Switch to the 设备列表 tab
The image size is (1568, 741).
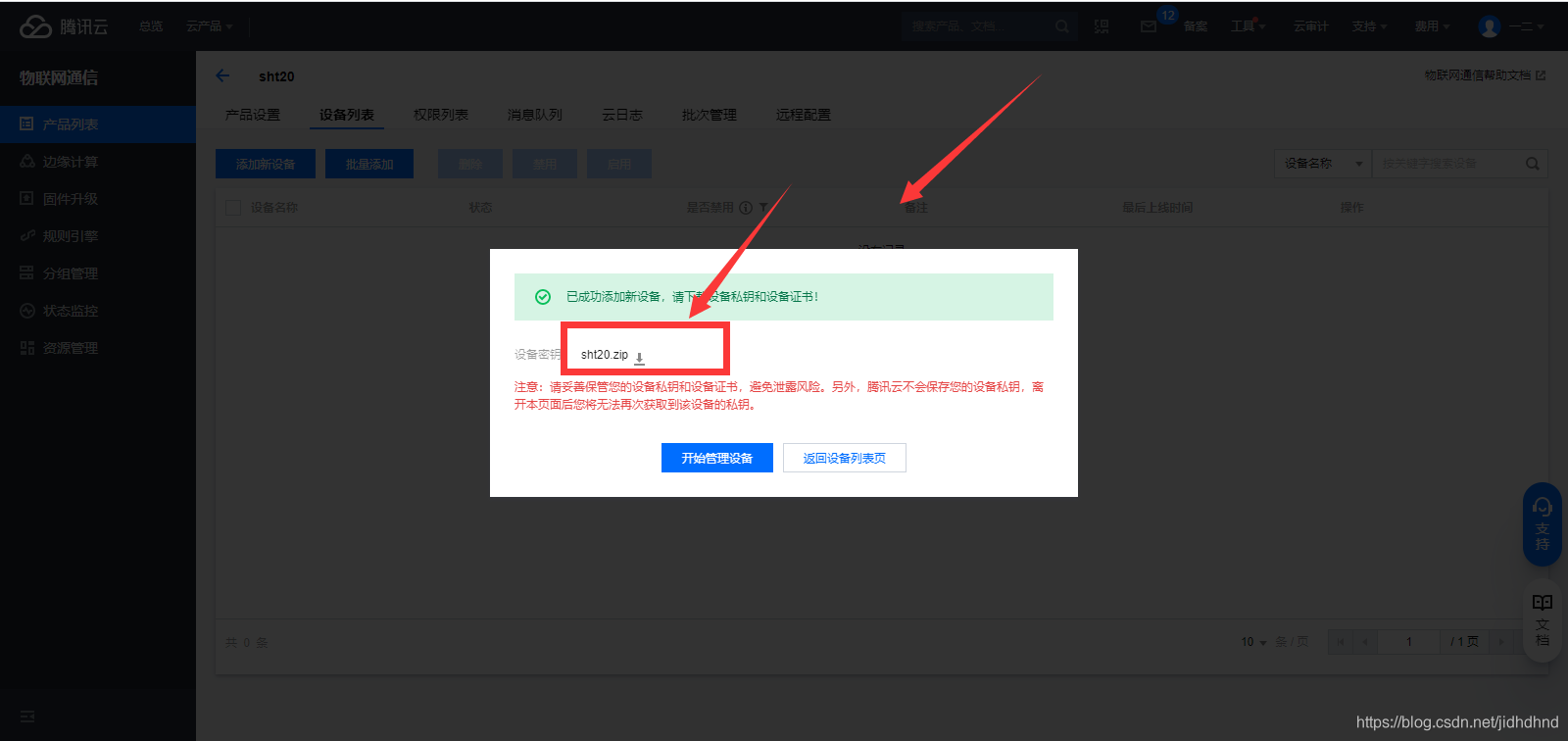[347, 115]
